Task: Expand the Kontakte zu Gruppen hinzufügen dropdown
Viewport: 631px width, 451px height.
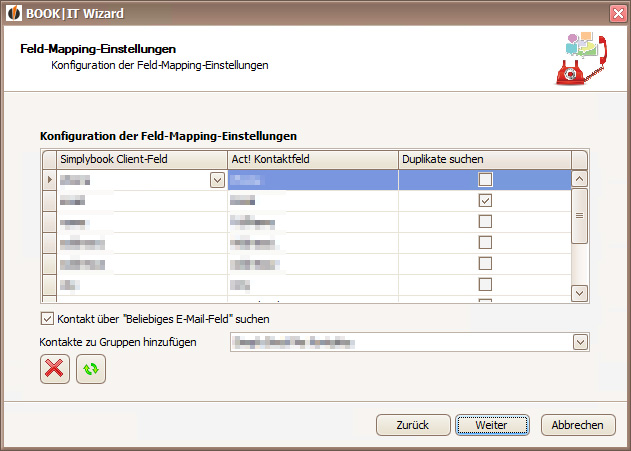Action: pos(580,342)
